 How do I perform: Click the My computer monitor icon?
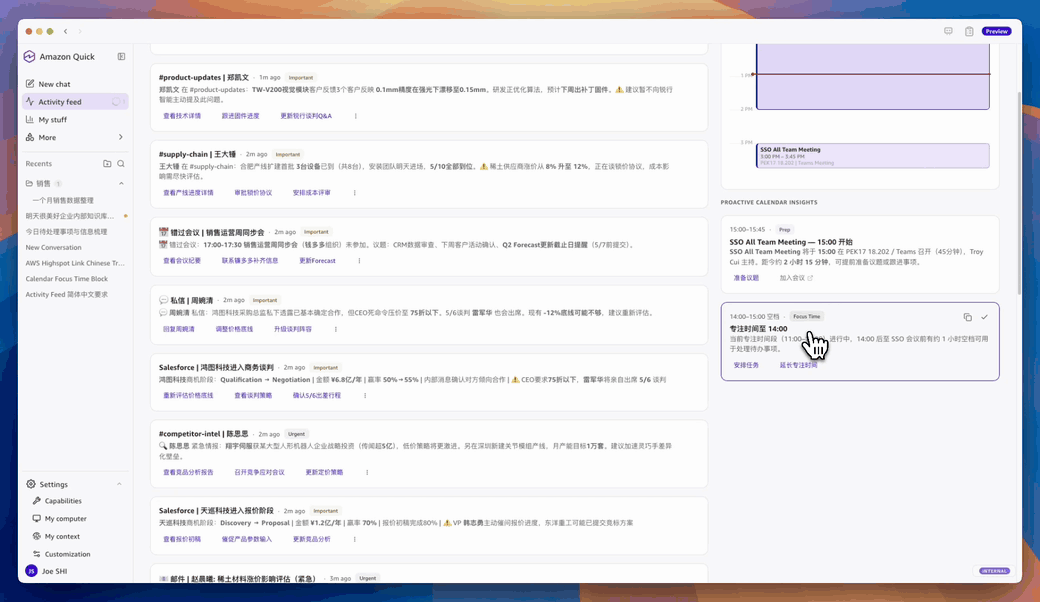tap(36, 518)
